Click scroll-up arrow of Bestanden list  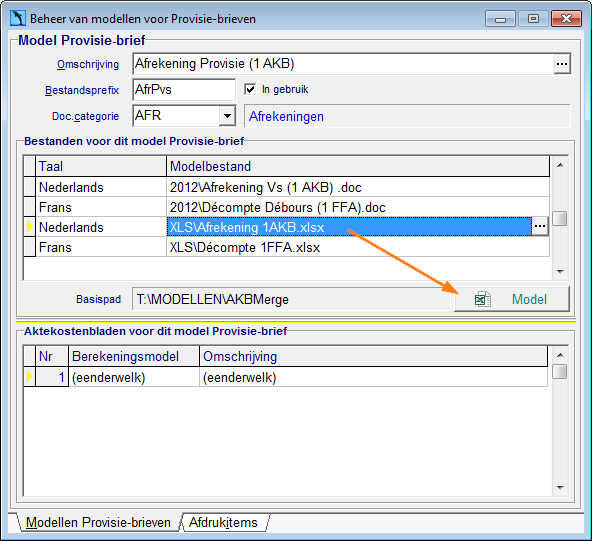(560, 165)
